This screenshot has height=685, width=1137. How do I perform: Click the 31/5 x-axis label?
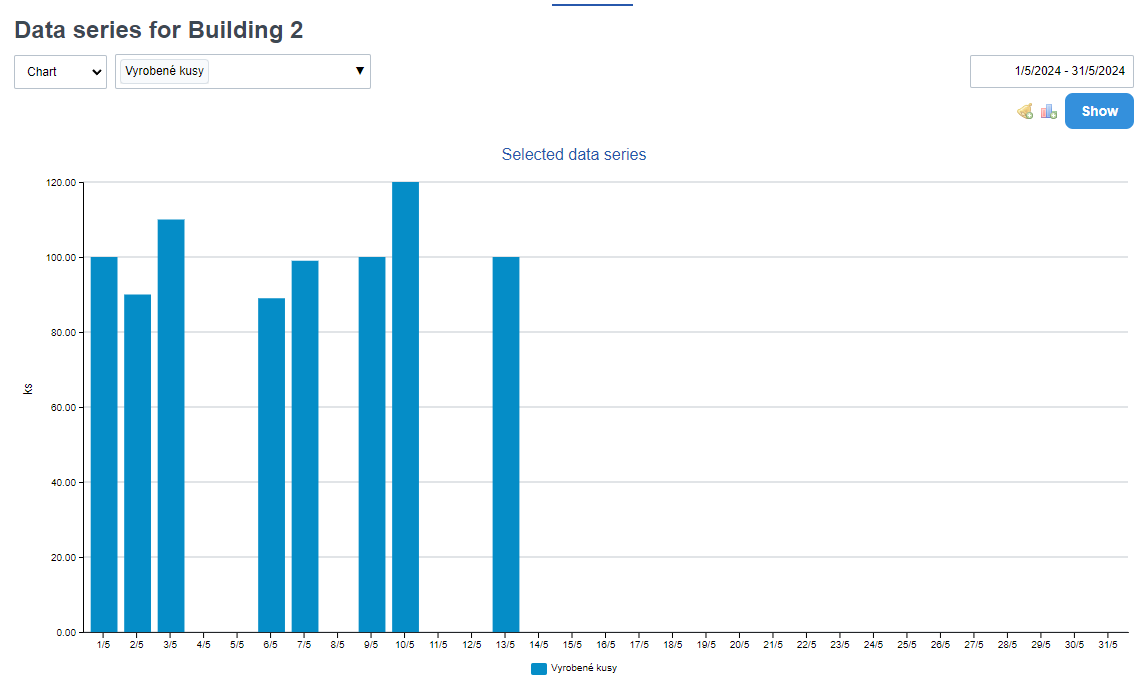tap(1107, 646)
